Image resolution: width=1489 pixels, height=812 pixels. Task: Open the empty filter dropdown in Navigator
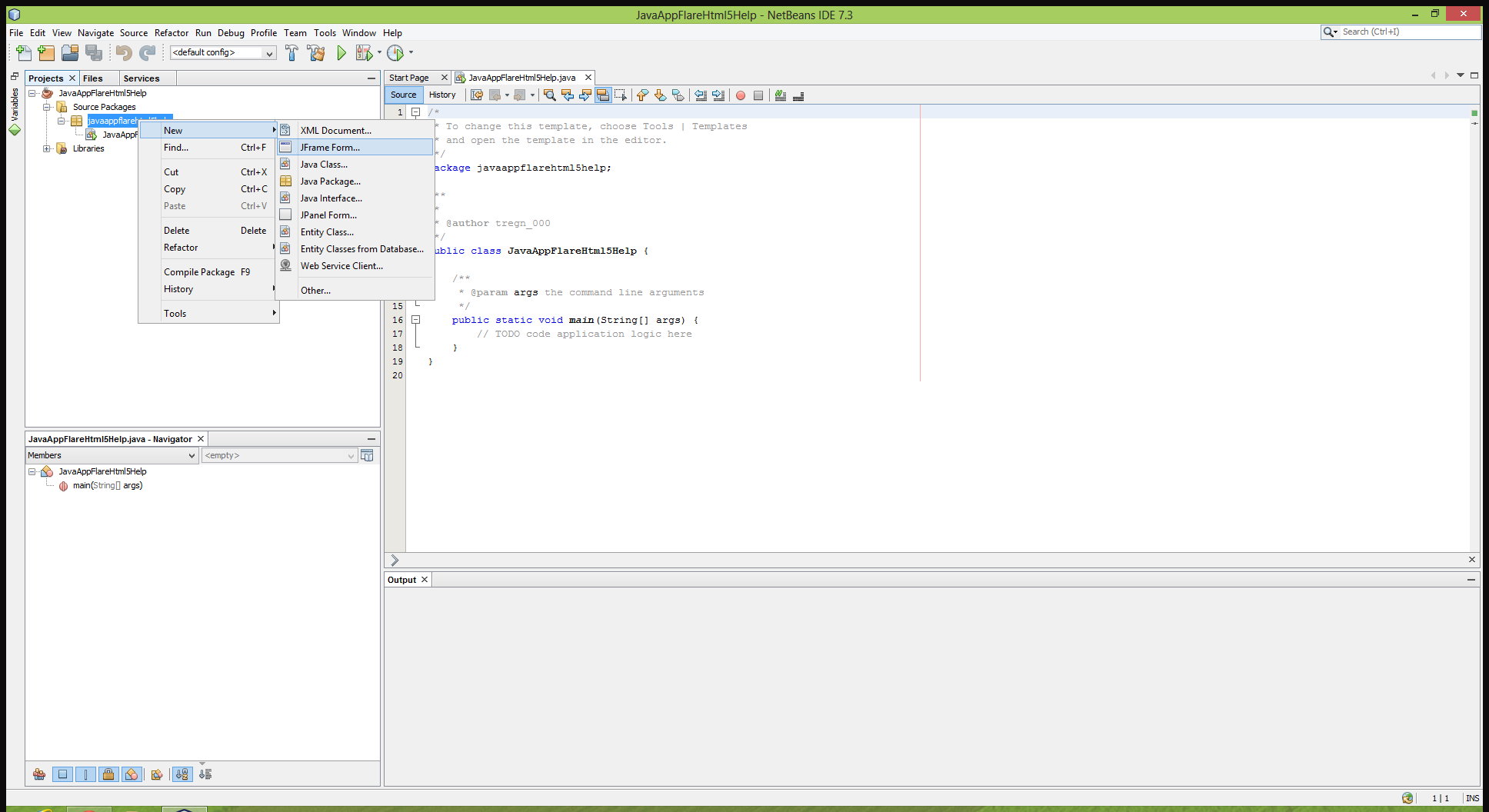click(279, 455)
